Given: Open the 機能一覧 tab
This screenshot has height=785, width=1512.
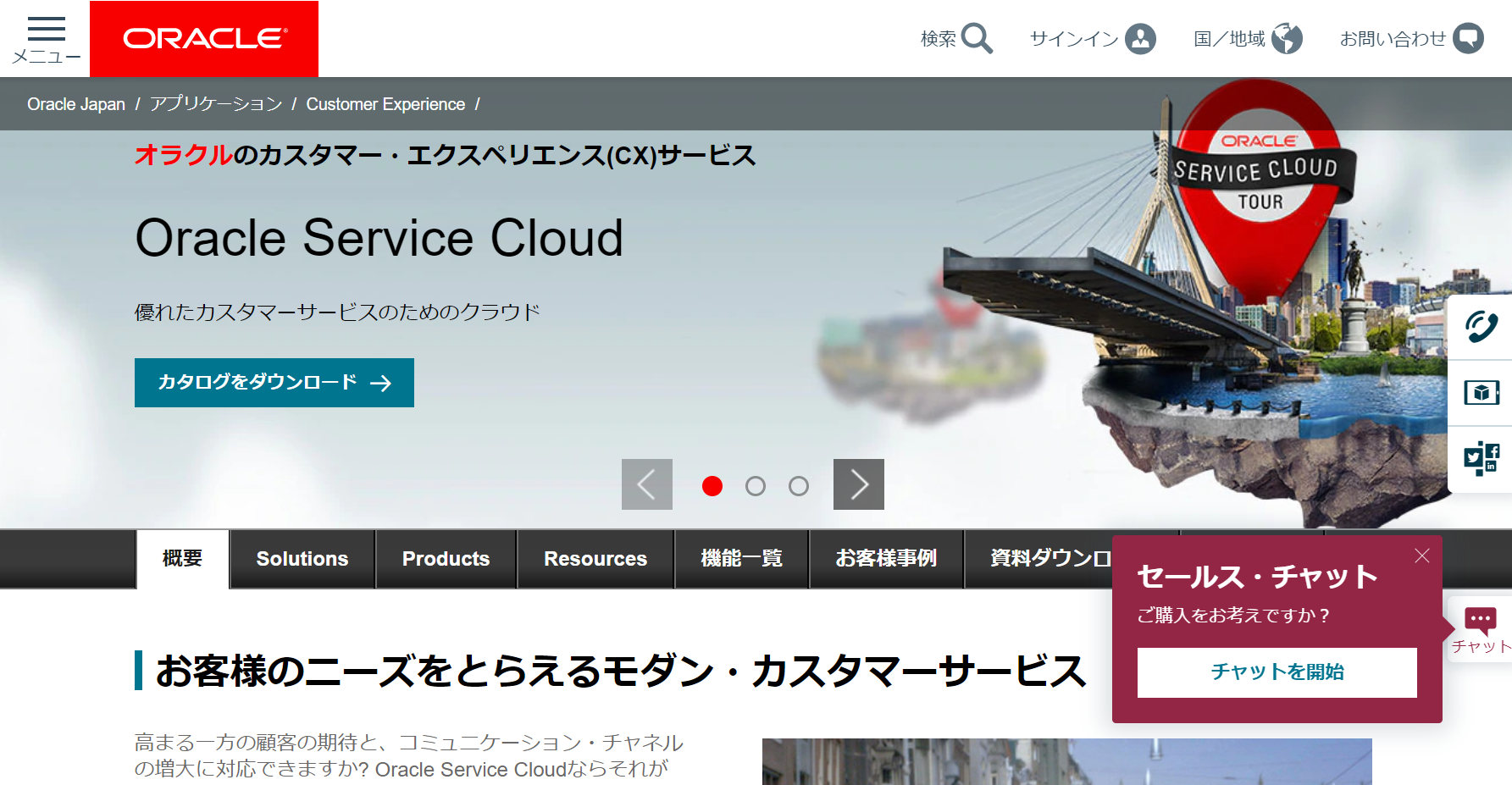Looking at the screenshot, I should point(742,559).
